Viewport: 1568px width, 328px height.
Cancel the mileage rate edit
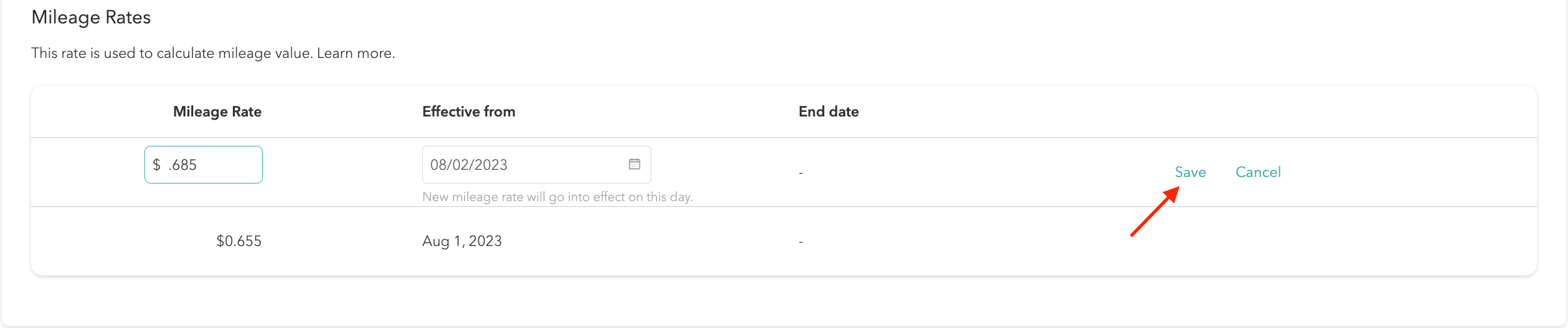tap(1258, 172)
